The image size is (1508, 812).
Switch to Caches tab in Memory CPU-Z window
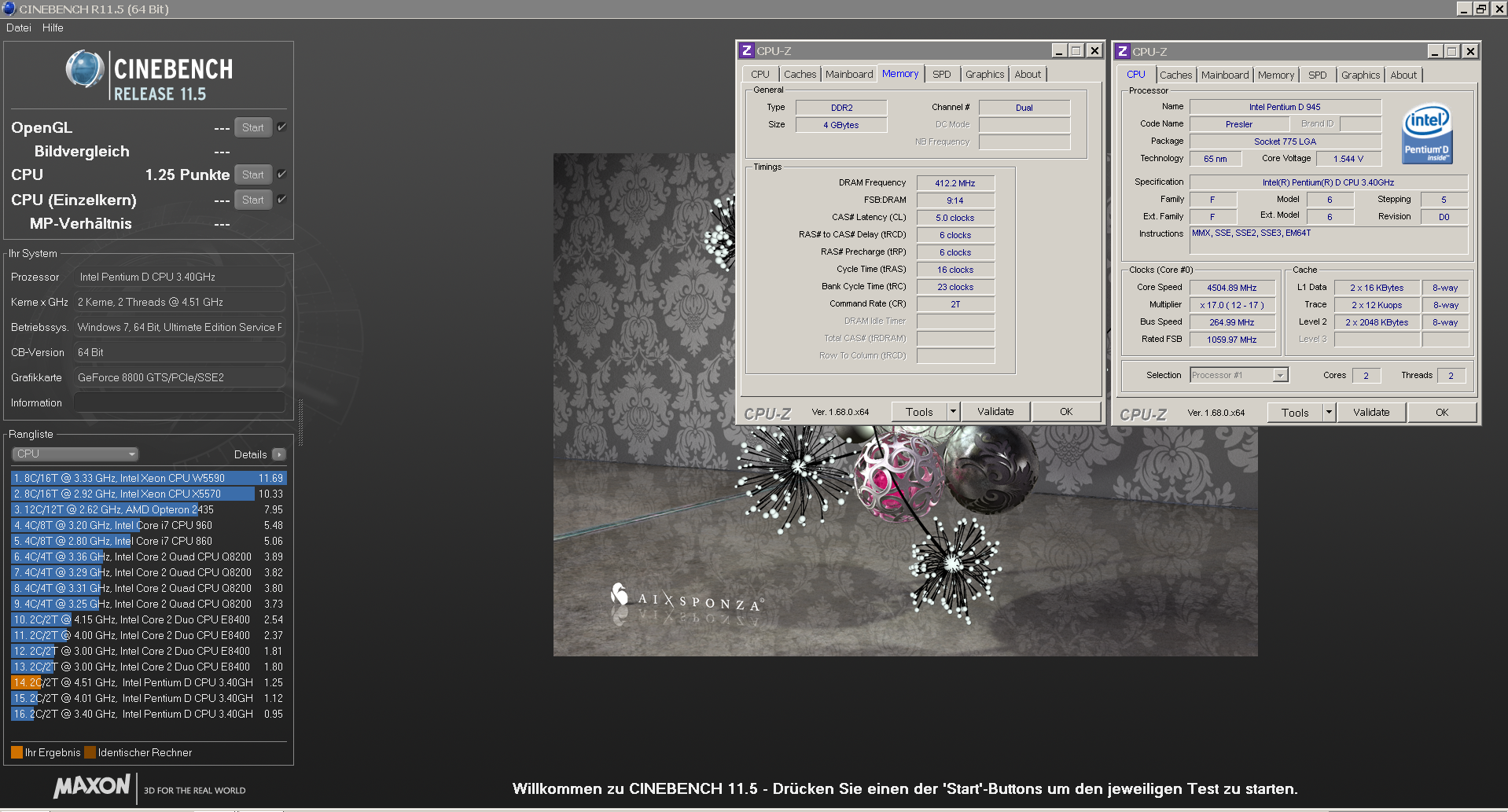(800, 74)
